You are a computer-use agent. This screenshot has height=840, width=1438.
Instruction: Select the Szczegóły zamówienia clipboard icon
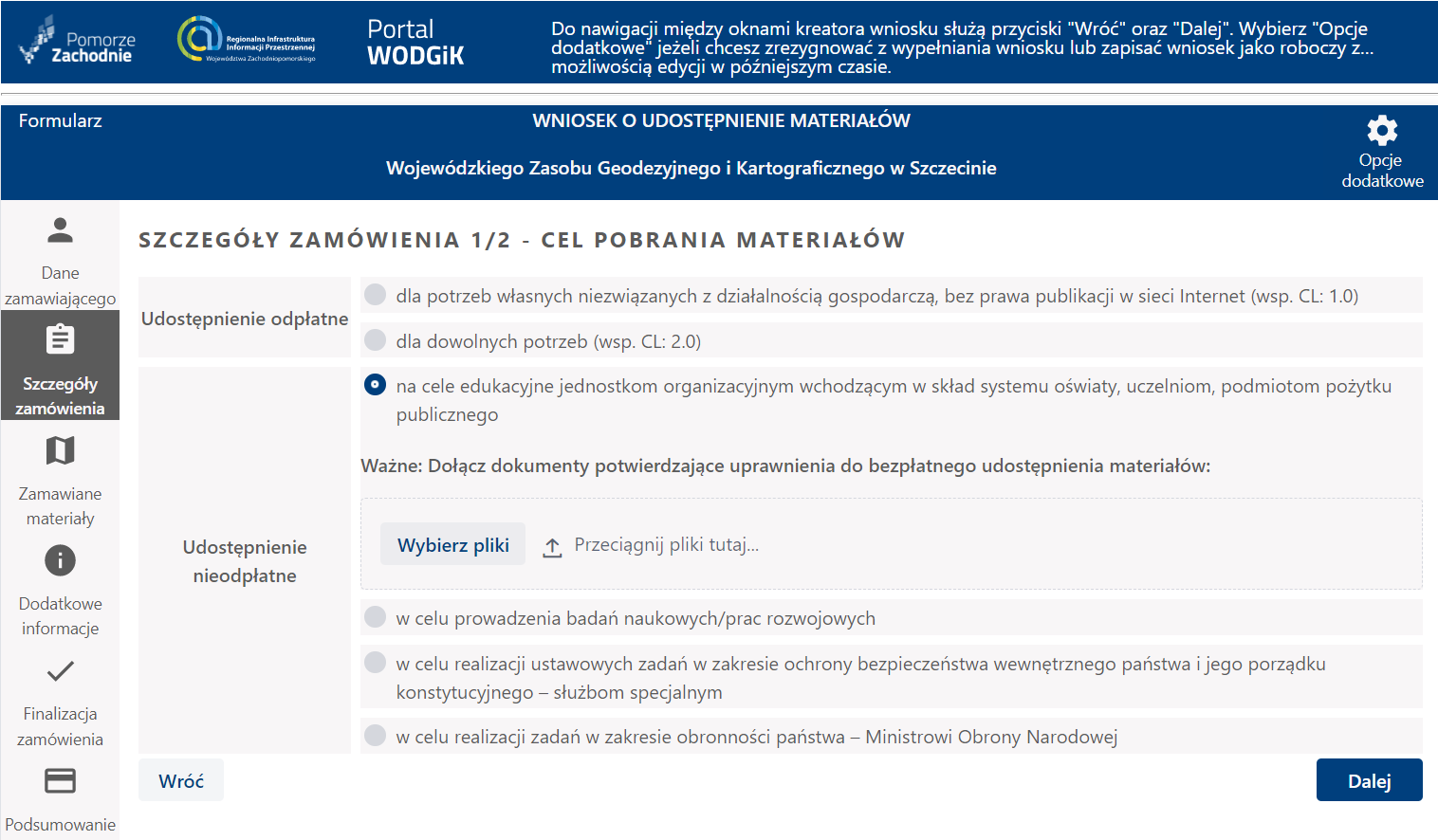click(x=60, y=338)
